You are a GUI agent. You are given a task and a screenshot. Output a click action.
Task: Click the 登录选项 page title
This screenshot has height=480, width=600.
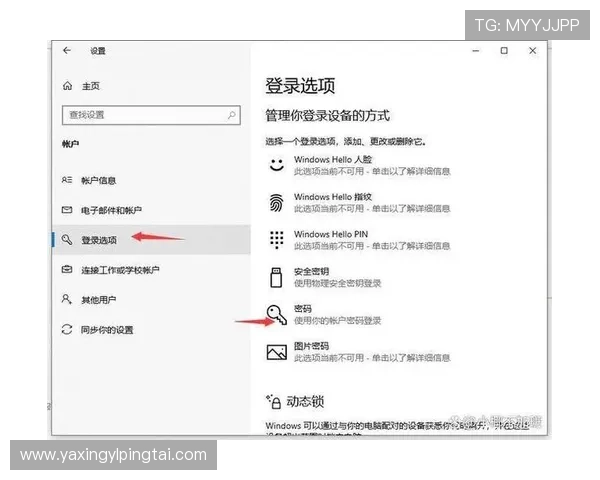point(300,85)
